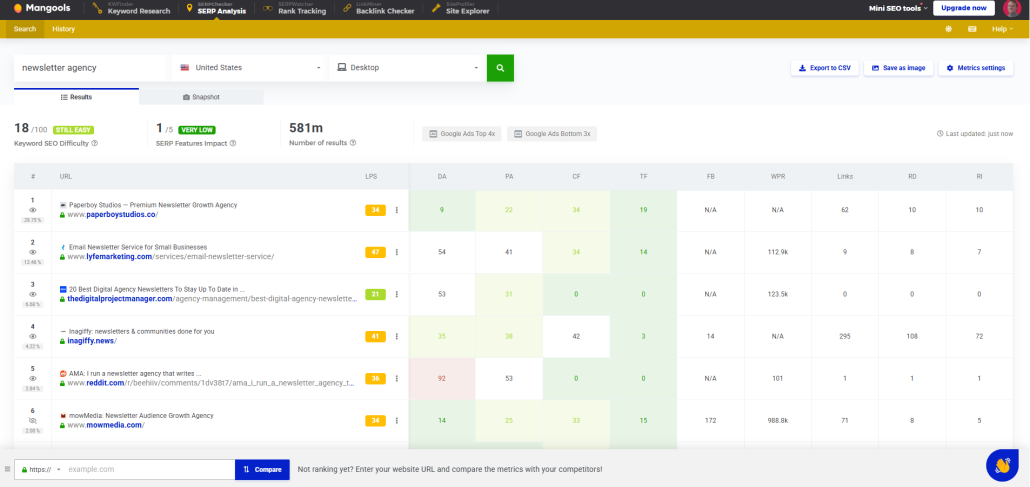Screen dimensions: 1030x487
Task: Open paperboystudios.co URL link
Action: tap(112, 214)
